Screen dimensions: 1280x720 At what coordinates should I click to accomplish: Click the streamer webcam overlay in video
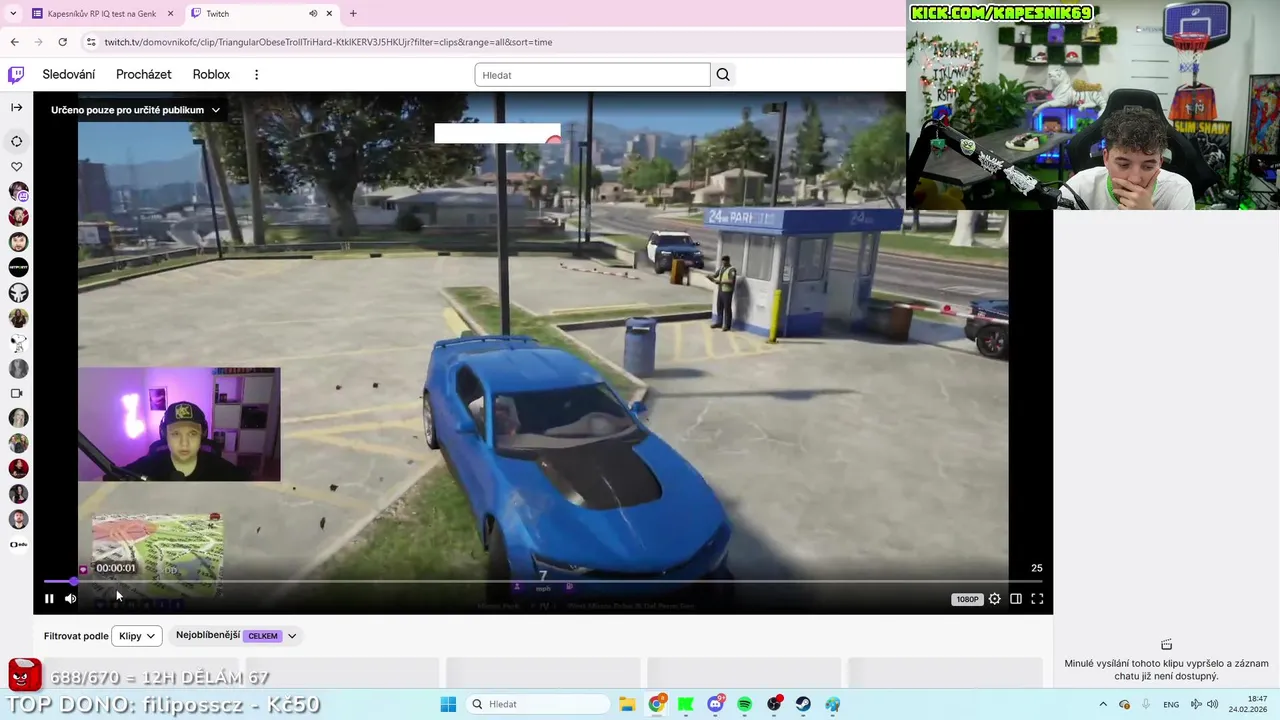click(179, 425)
